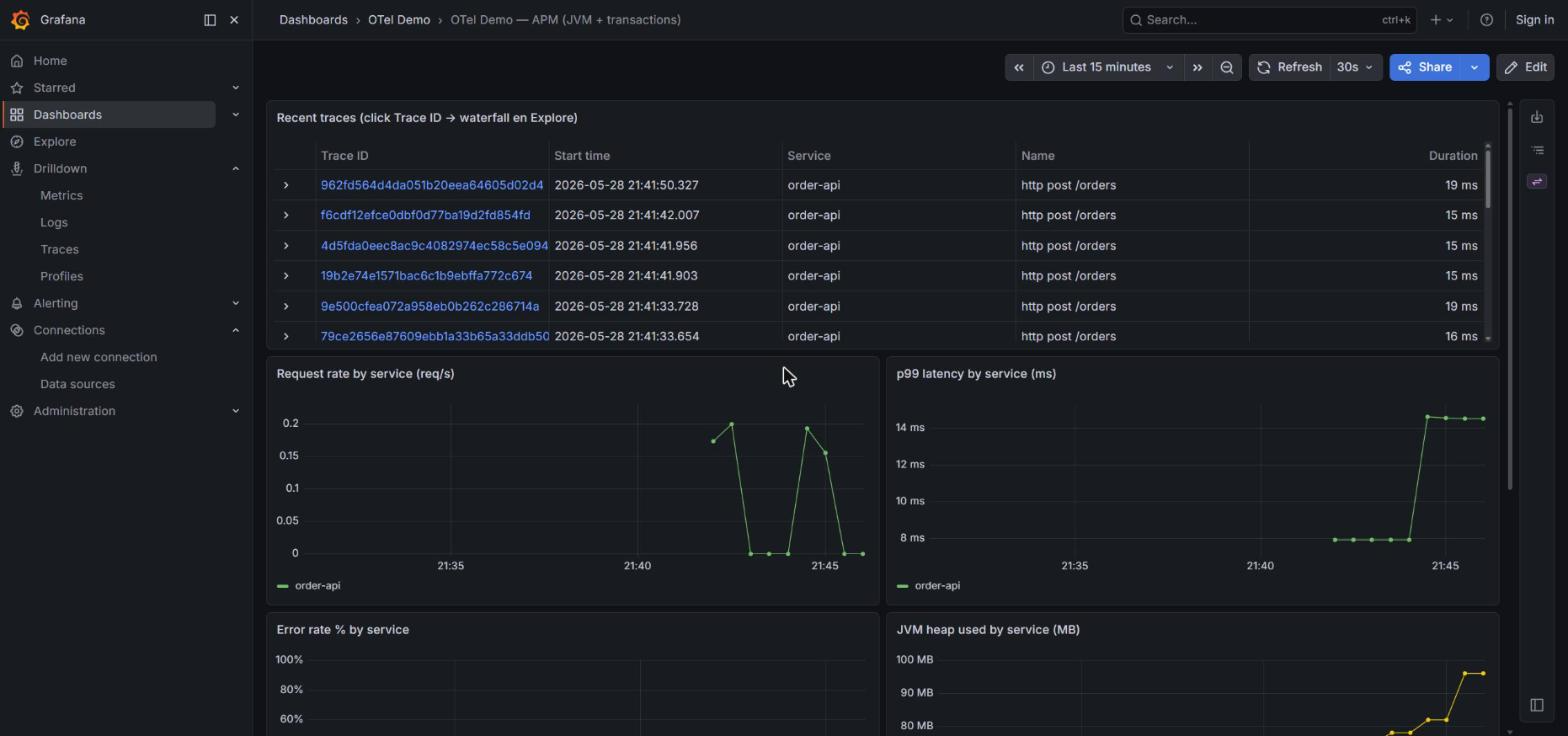Expand the Starred section chevron
This screenshot has width=1568, height=736.
point(235,88)
